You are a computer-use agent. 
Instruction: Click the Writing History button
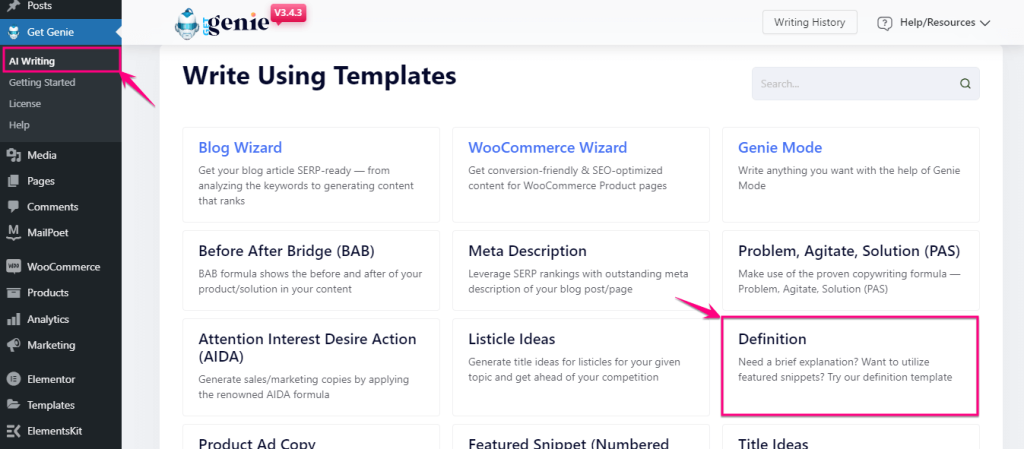pyautogui.click(x=810, y=22)
